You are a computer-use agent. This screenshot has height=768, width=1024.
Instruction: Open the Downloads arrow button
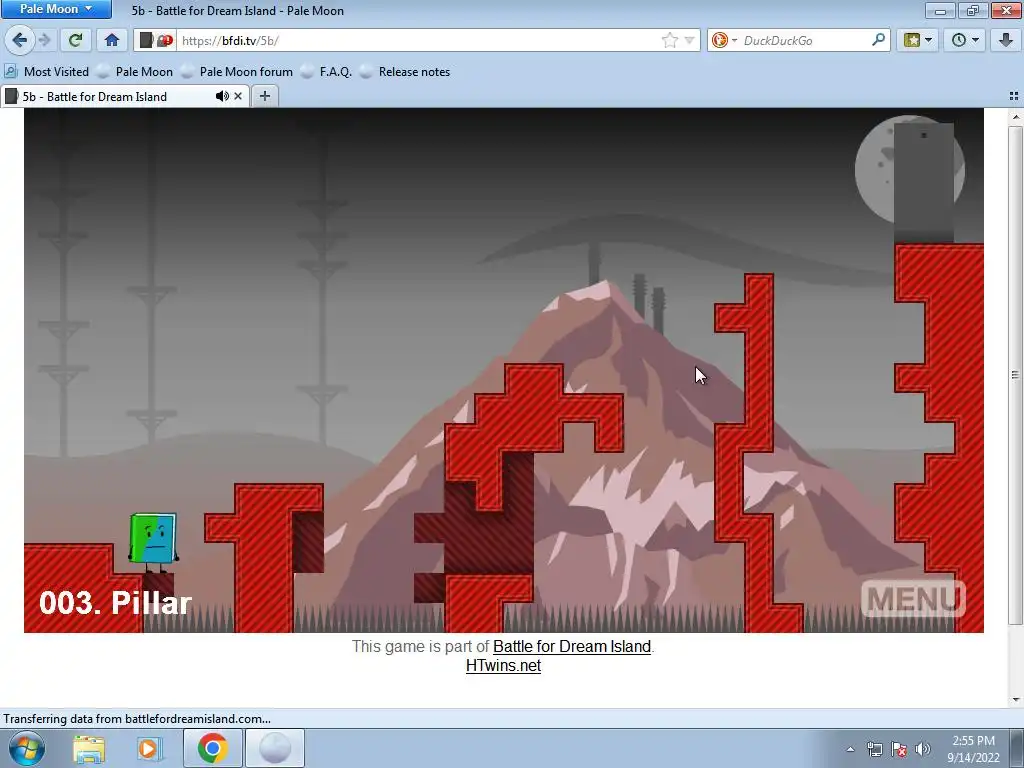point(1006,40)
